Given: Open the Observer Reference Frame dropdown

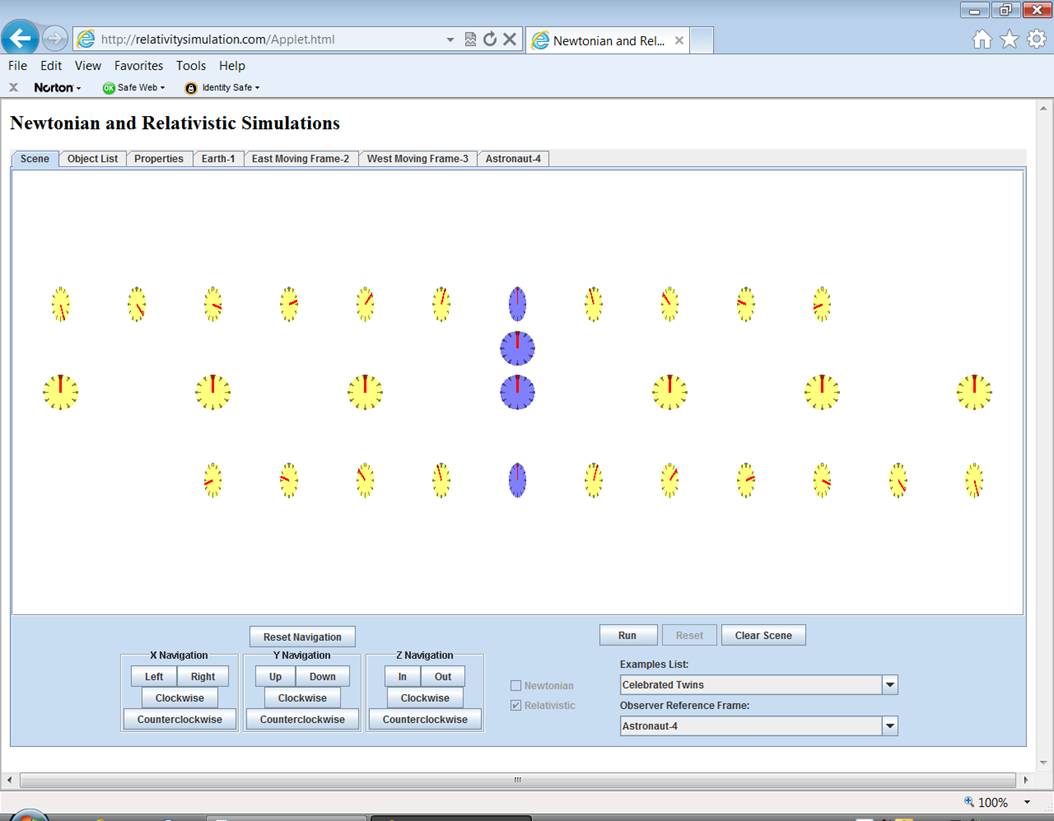Looking at the screenshot, I should (x=889, y=726).
